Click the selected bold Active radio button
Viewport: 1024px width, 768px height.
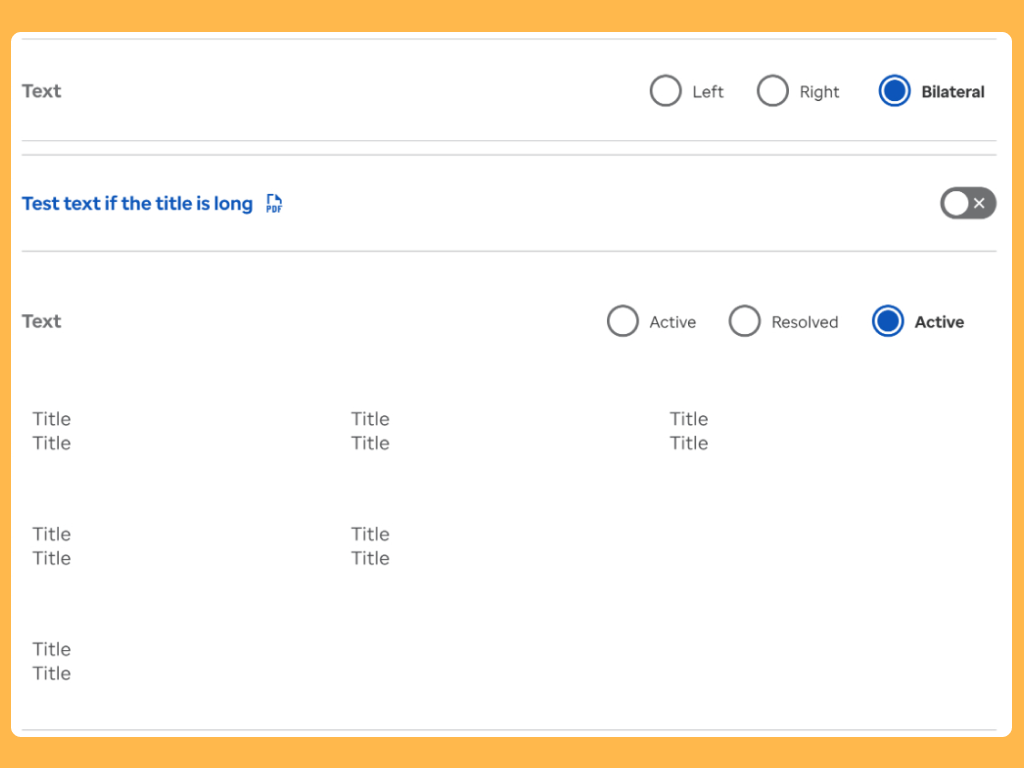[888, 322]
